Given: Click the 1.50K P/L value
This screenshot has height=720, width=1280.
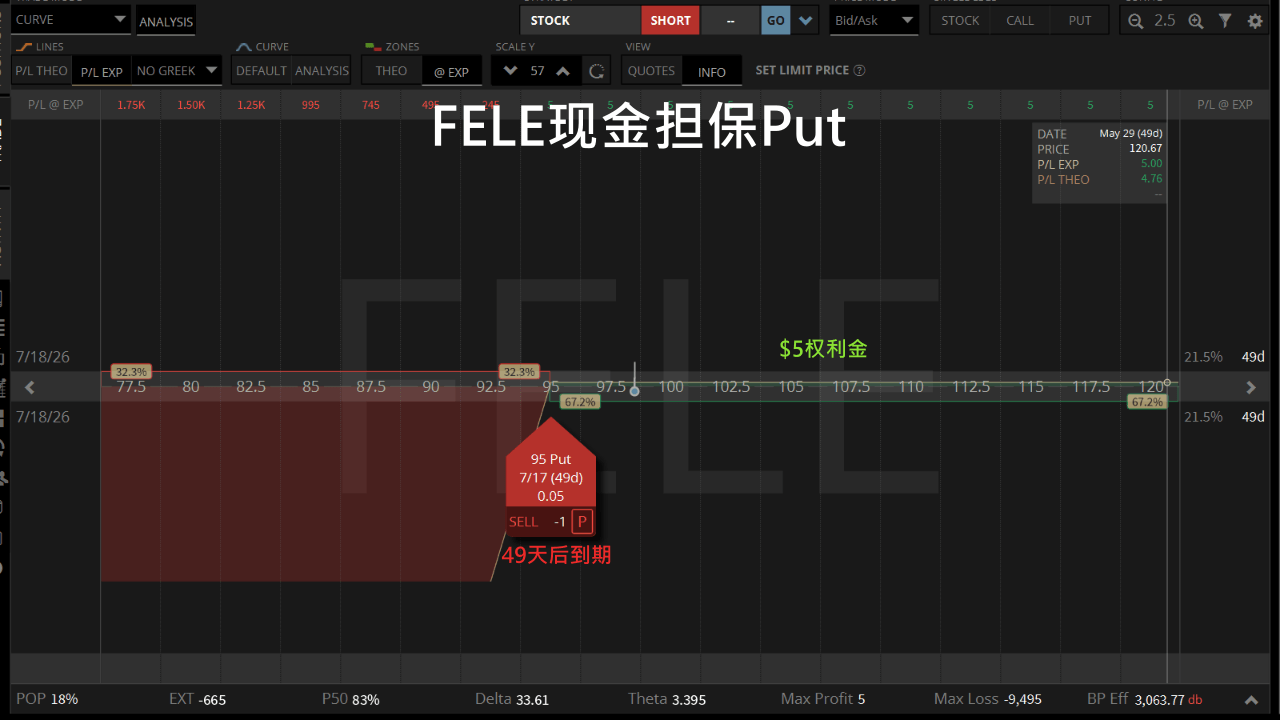Looking at the screenshot, I should pyautogui.click(x=191, y=105).
